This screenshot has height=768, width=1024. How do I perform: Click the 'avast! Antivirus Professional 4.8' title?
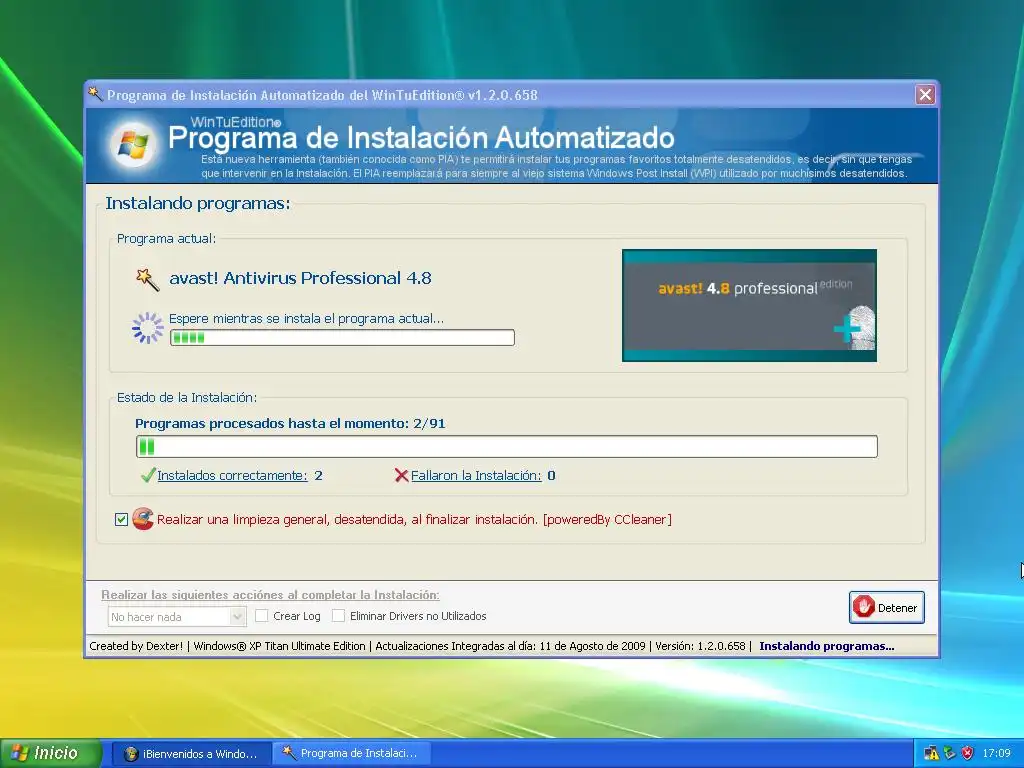tap(300, 278)
